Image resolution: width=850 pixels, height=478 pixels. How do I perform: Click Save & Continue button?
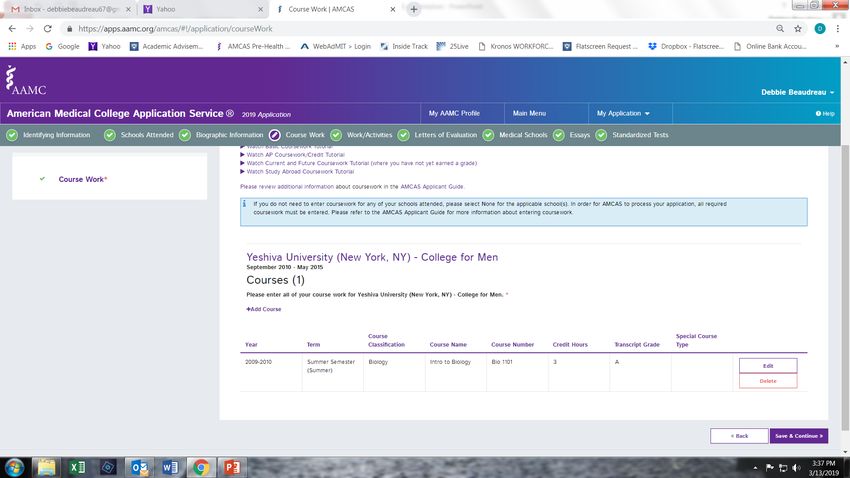pyautogui.click(x=799, y=436)
